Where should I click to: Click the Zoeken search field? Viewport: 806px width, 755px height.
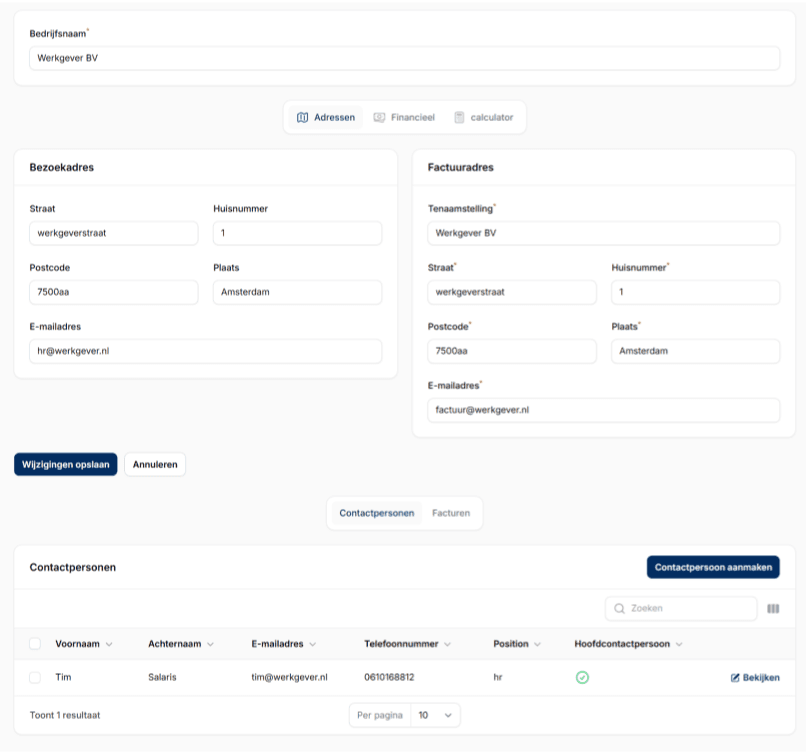point(681,609)
